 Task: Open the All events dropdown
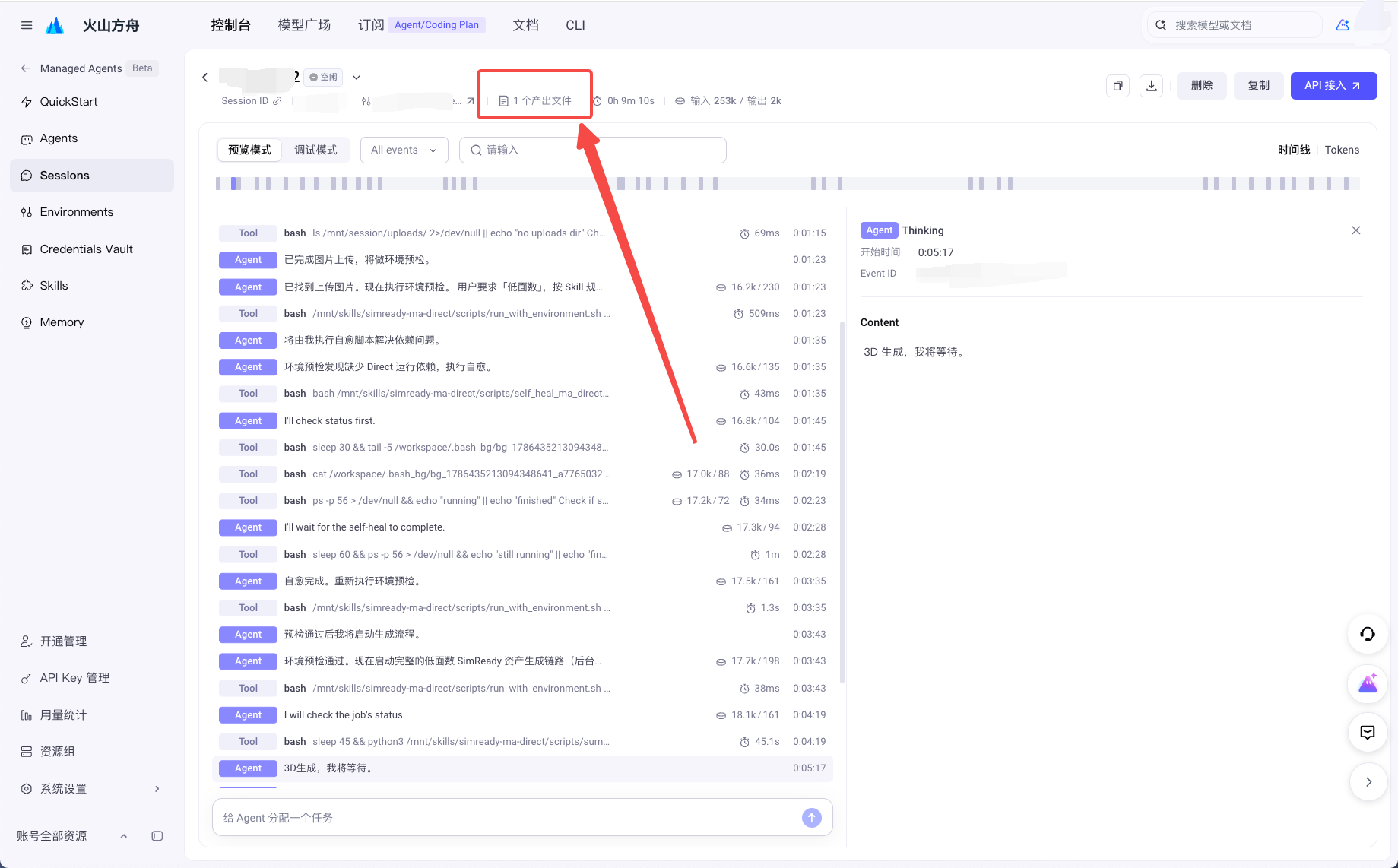[404, 150]
